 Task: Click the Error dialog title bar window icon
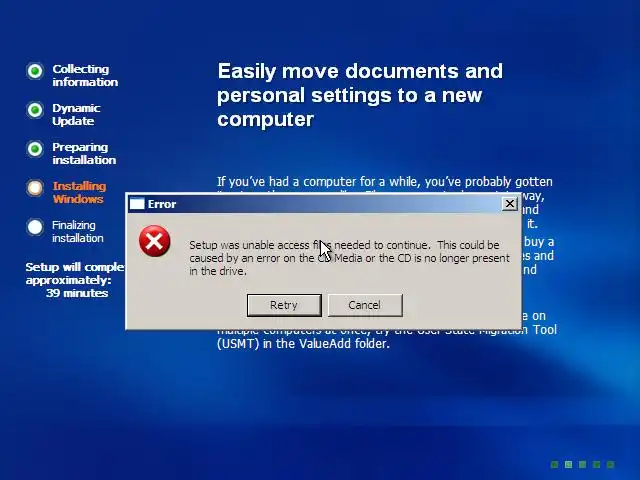[x=137, y=204]
